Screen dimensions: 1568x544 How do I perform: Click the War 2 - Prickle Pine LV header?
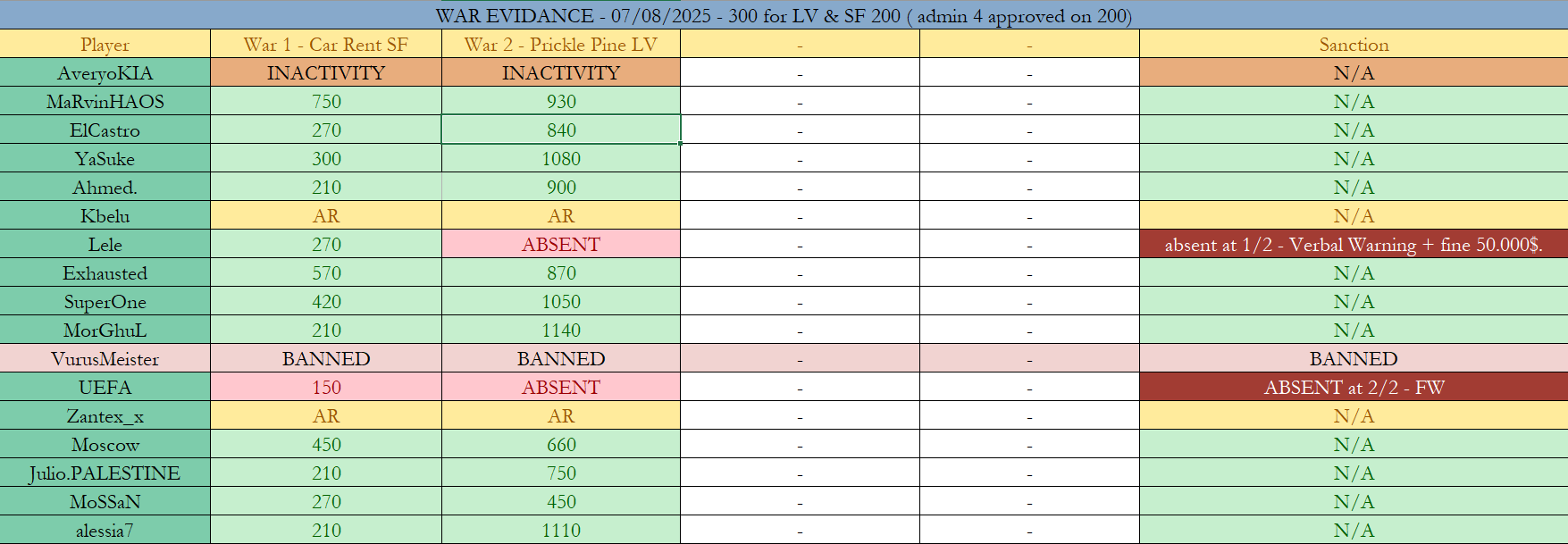coord(561,45)
